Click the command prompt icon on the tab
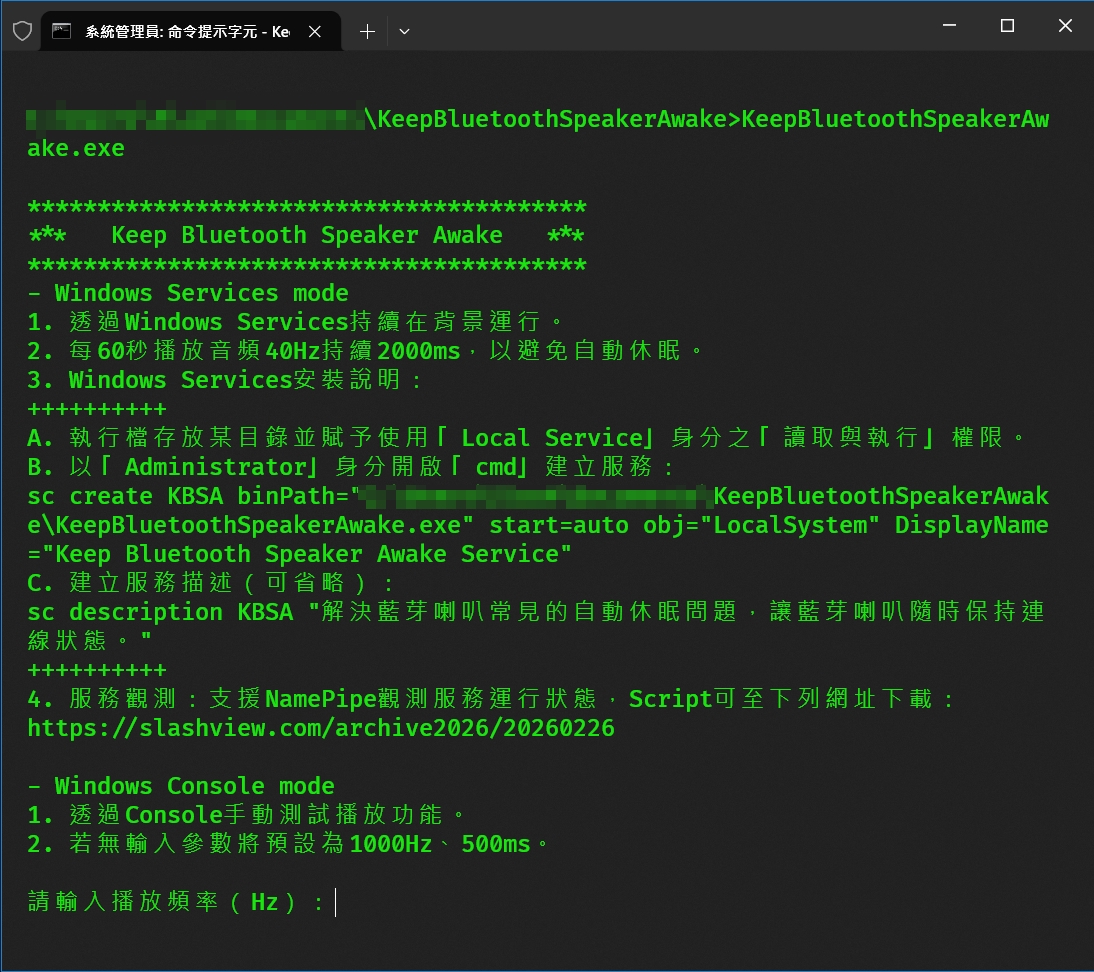This screenshot has width=1094, height=972. tap(62, 31)
